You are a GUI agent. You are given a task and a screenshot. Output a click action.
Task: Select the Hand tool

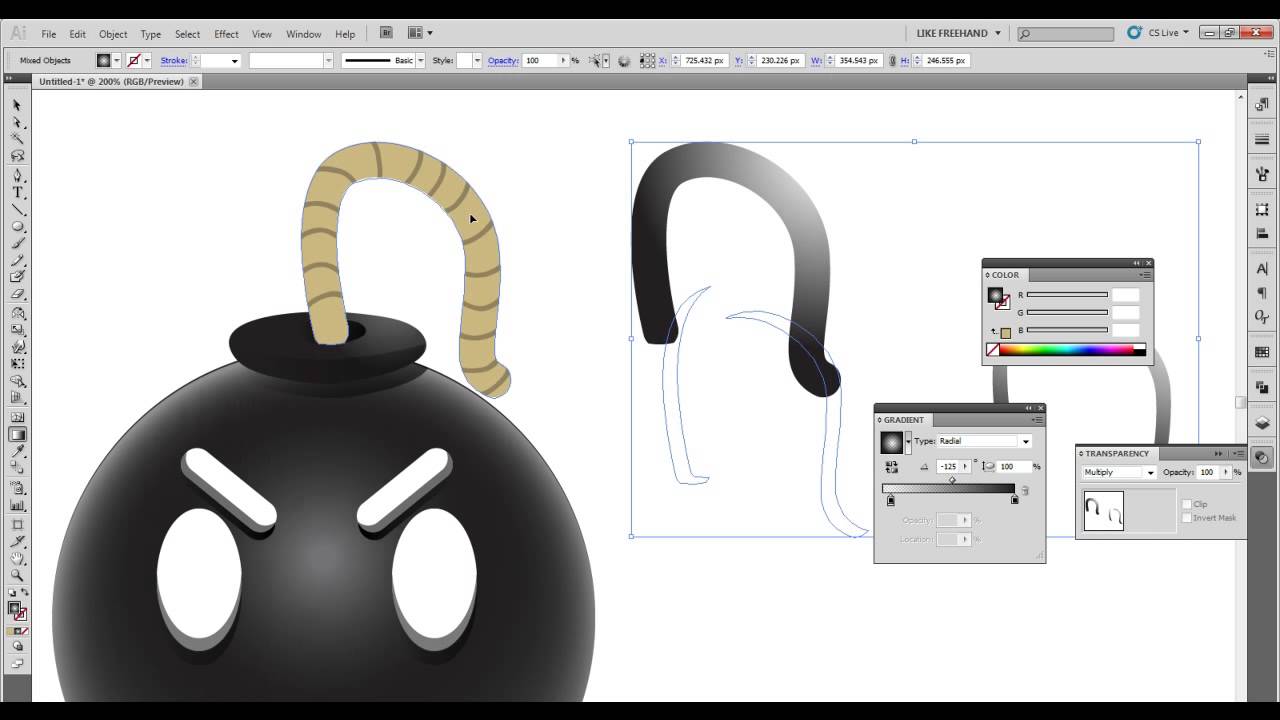pyautogui.click(x=17, y=559)
